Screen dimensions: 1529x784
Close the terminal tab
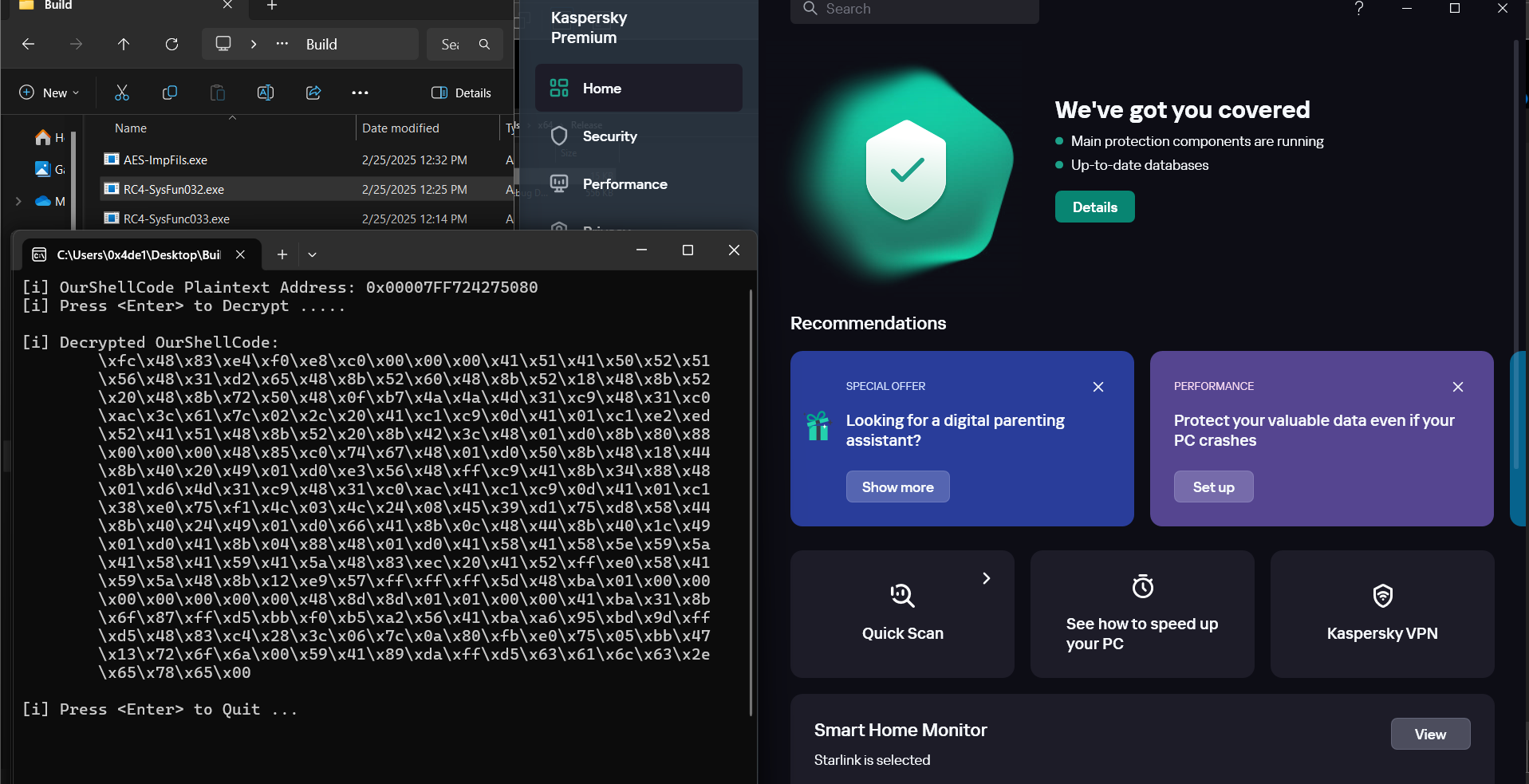[x=240, y=254]
